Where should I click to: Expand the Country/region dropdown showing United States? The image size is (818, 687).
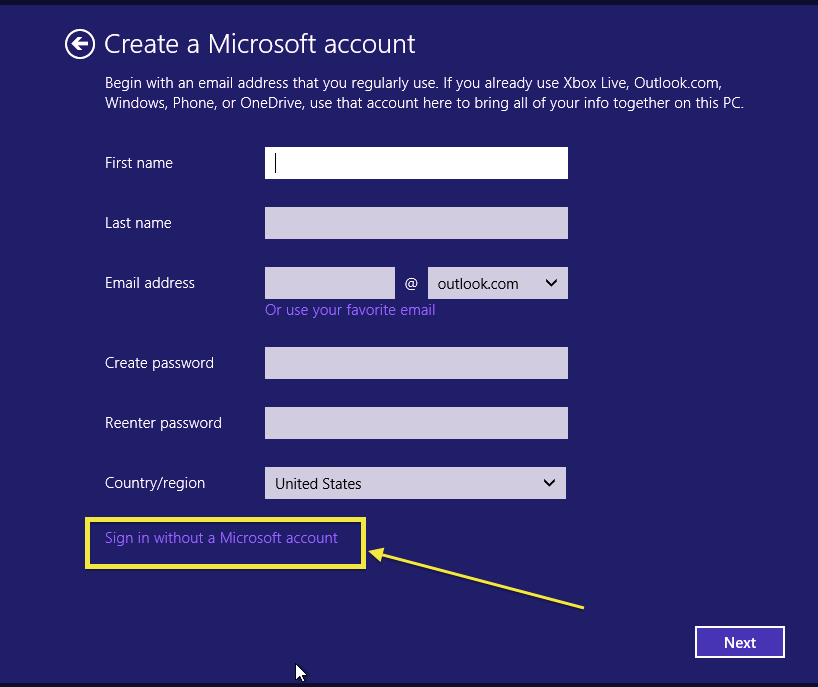point(415,483)
